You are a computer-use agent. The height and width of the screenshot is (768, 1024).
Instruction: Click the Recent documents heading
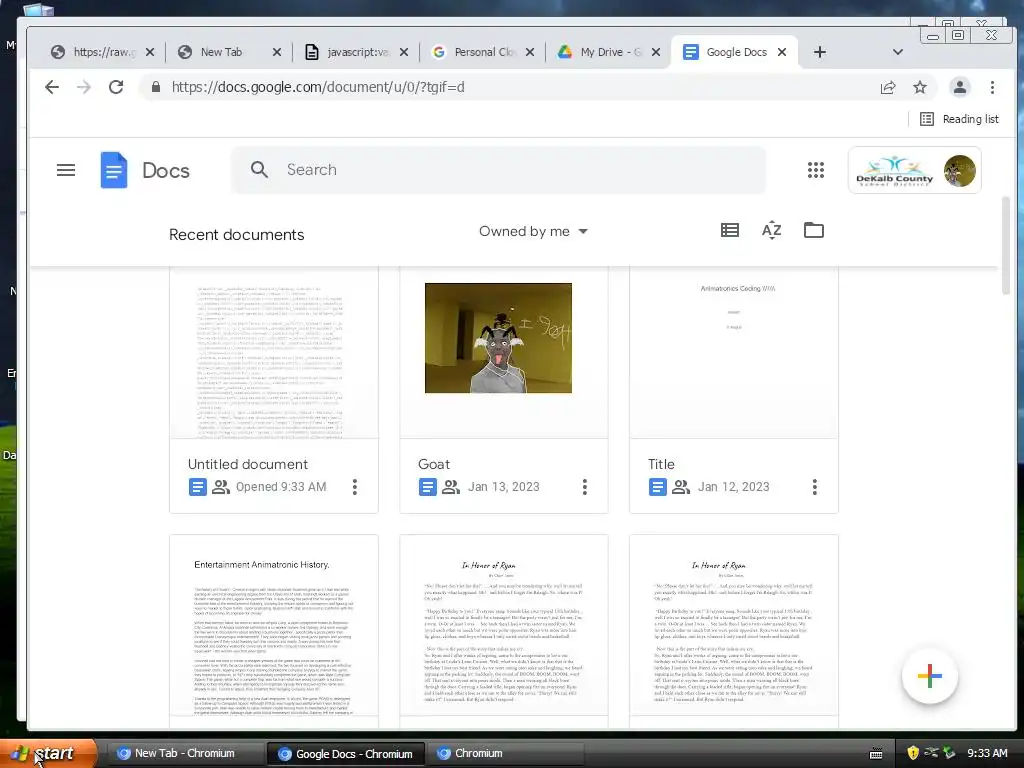[x=236, y=234]
